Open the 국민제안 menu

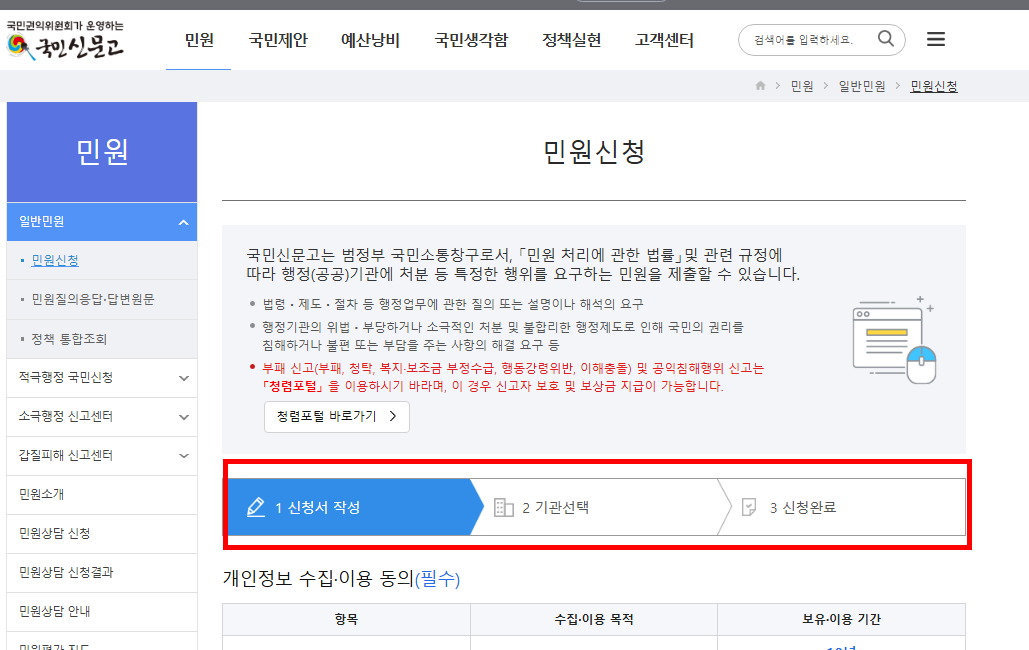coord(277,39)
